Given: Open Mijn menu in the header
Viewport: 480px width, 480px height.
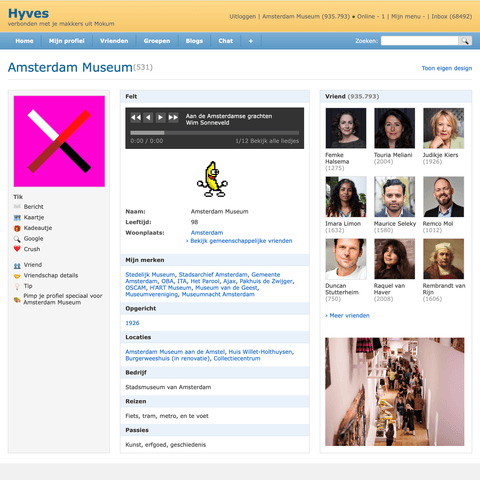Looking at the screenshot, I should [x=408, y=16].
